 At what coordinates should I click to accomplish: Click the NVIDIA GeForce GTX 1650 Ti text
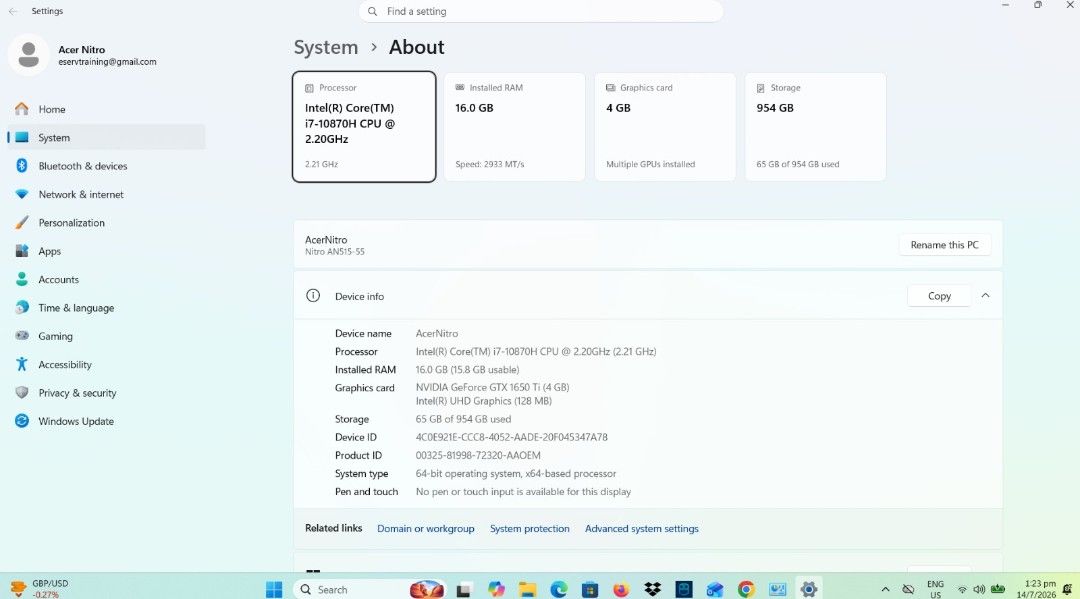[492, 387]
